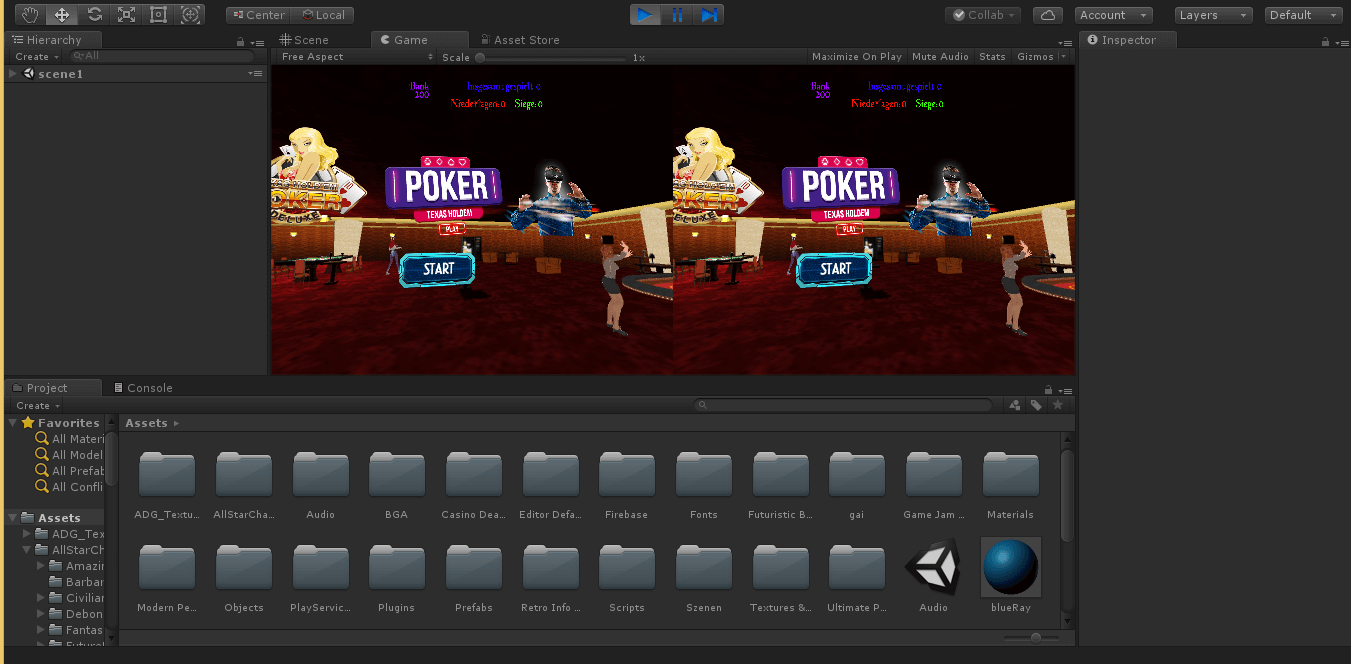The image size is (1351, 664).
Task: Toggle the Local handle rotation
Action: point(322,15)
